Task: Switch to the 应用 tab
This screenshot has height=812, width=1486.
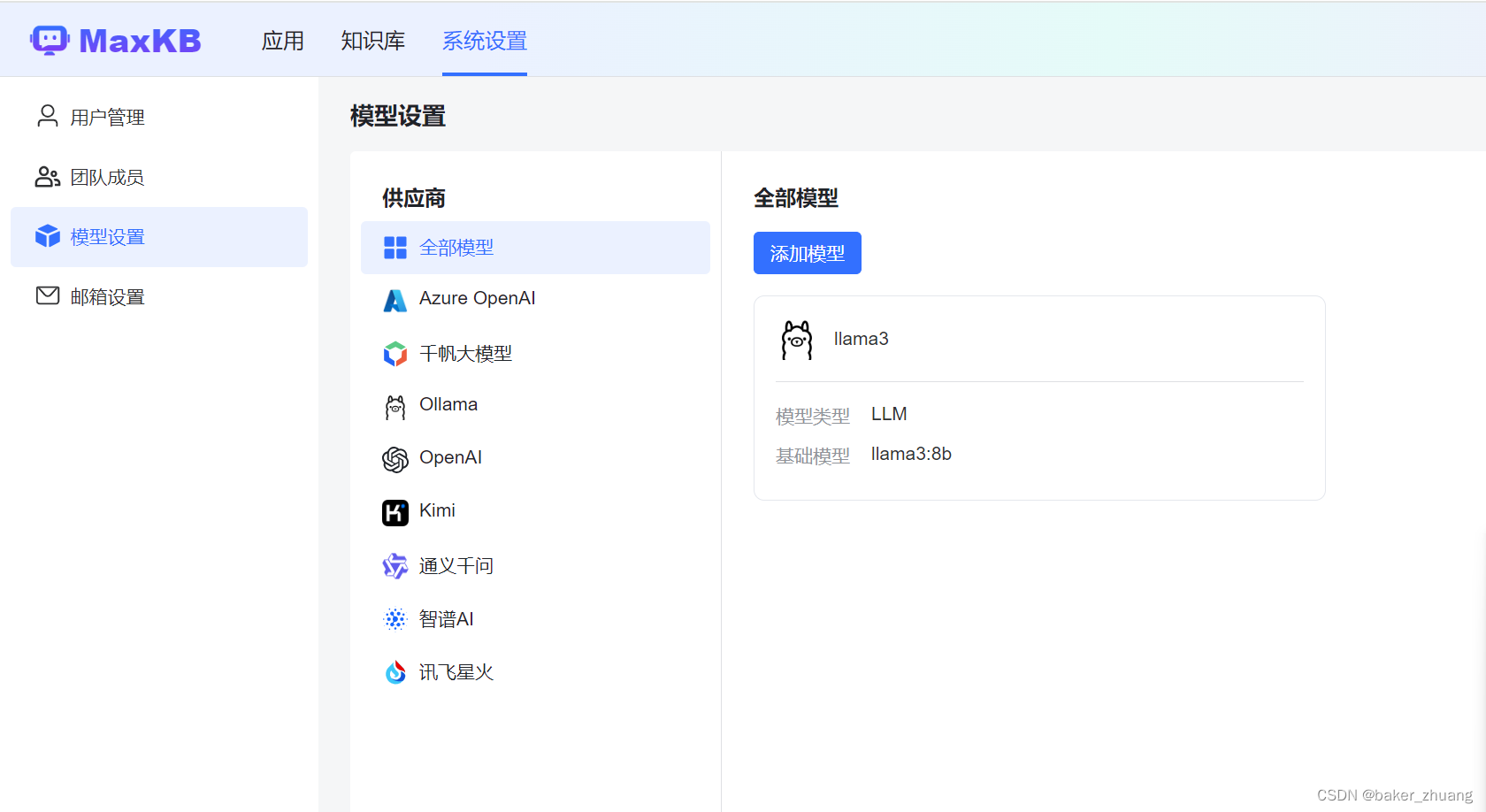Action: pyautogui.click(x=282, y=40)
